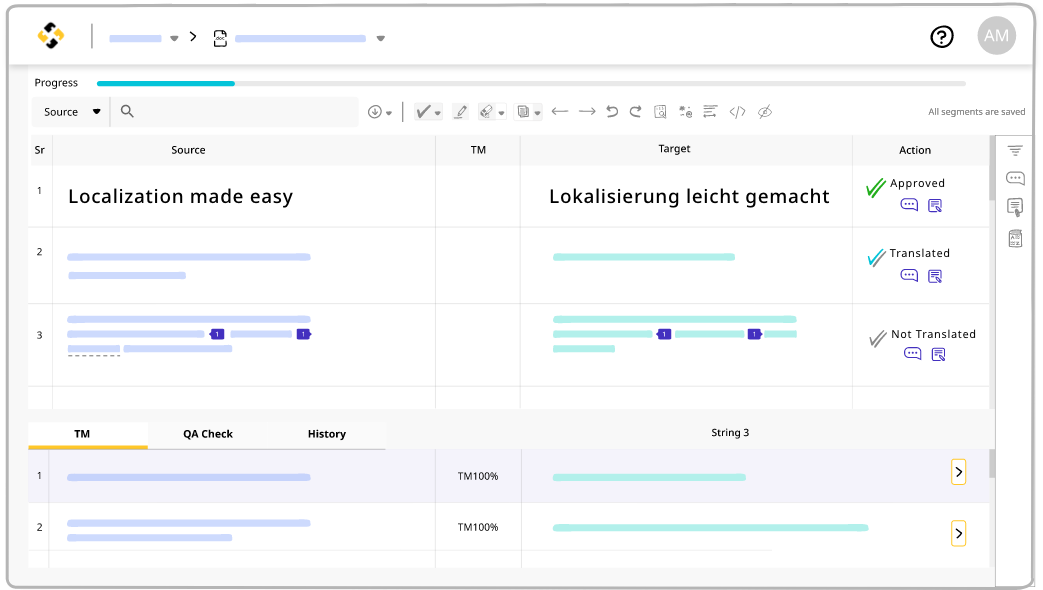Open the History tab
1043x590 pixels.
[x=326, y=433]
